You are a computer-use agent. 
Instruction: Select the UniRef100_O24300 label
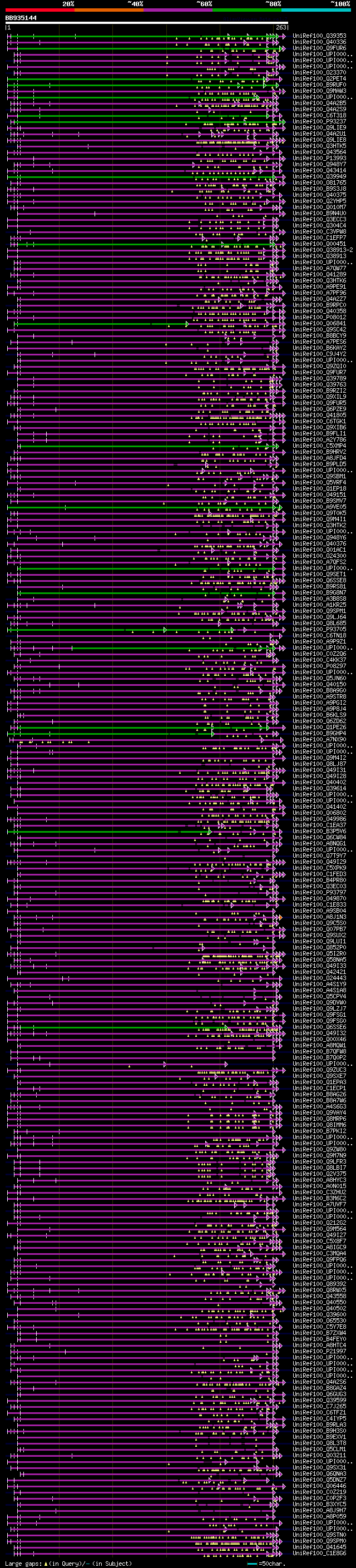tap(319, 555)
